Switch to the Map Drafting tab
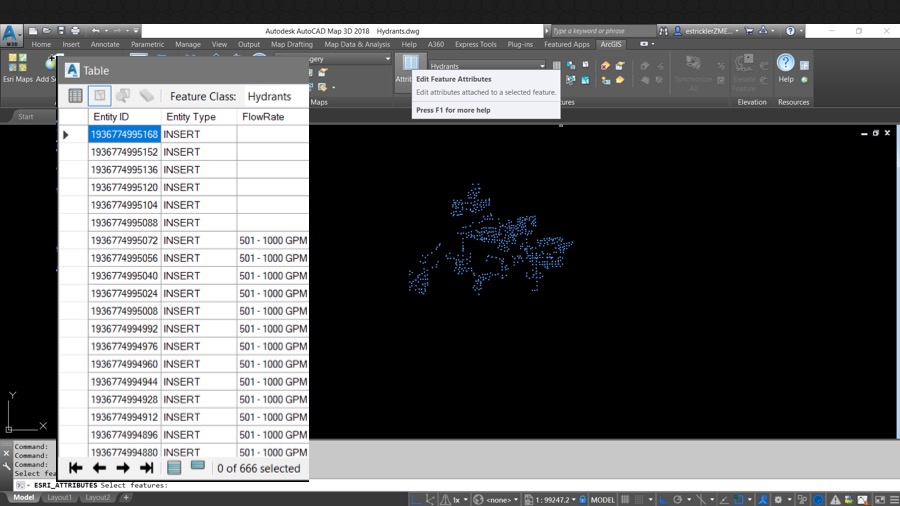Screen dimensions: 900x506 point(292,44)
